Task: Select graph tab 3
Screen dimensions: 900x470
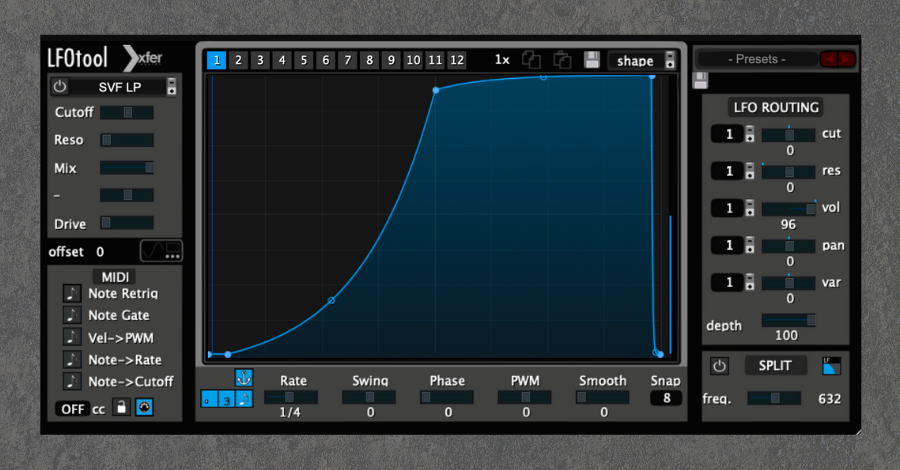Action: tap(260, 60)
